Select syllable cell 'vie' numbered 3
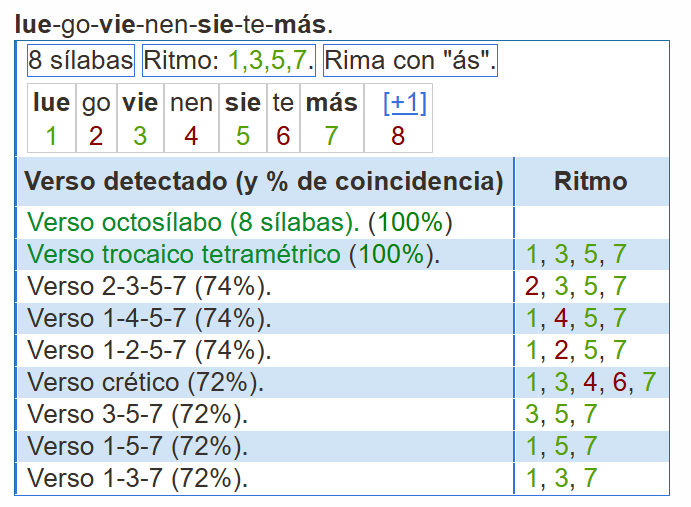Viewport: 691px width, 507px height. [x=140, y=118]
